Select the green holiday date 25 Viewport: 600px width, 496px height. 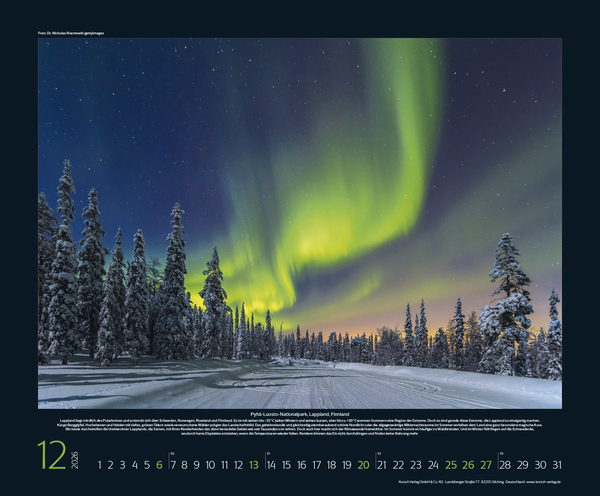point(451,465)
